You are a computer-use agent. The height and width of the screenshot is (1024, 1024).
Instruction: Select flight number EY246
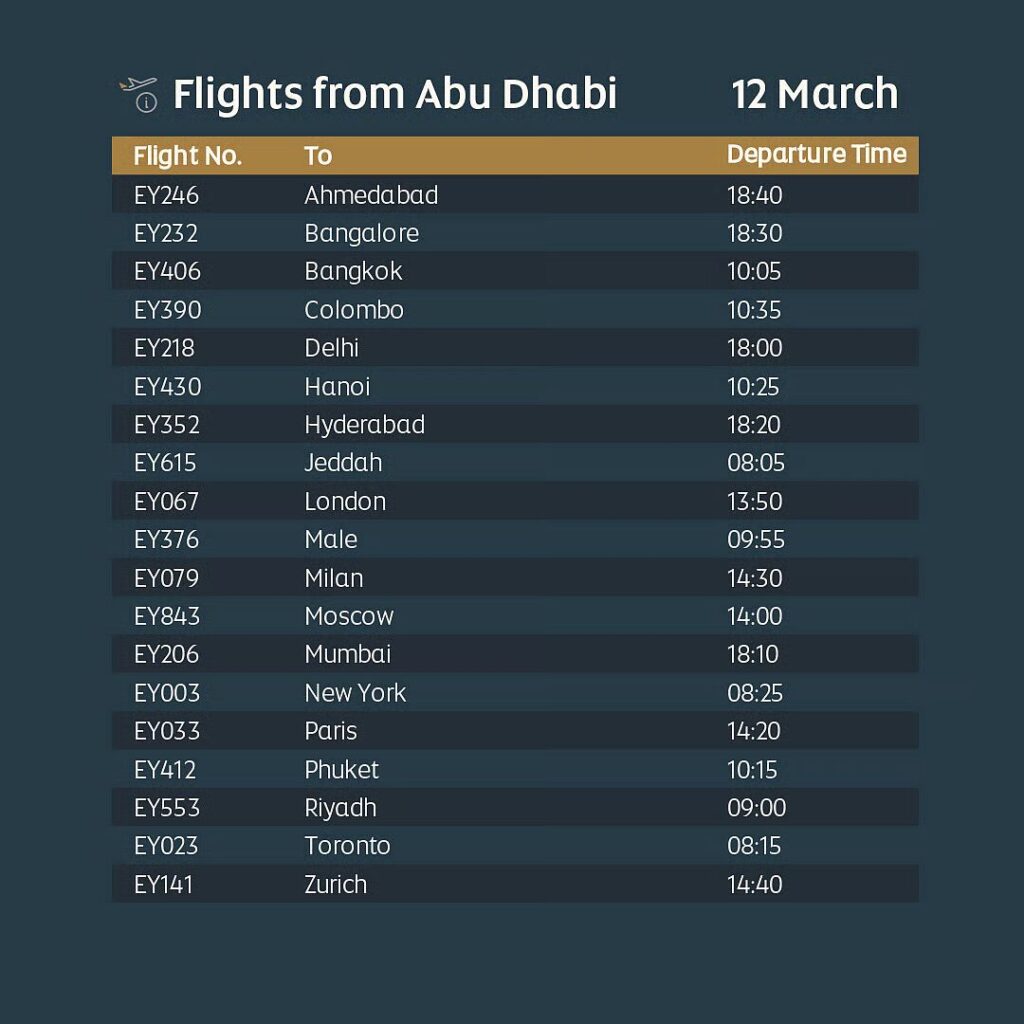(166, 195)
